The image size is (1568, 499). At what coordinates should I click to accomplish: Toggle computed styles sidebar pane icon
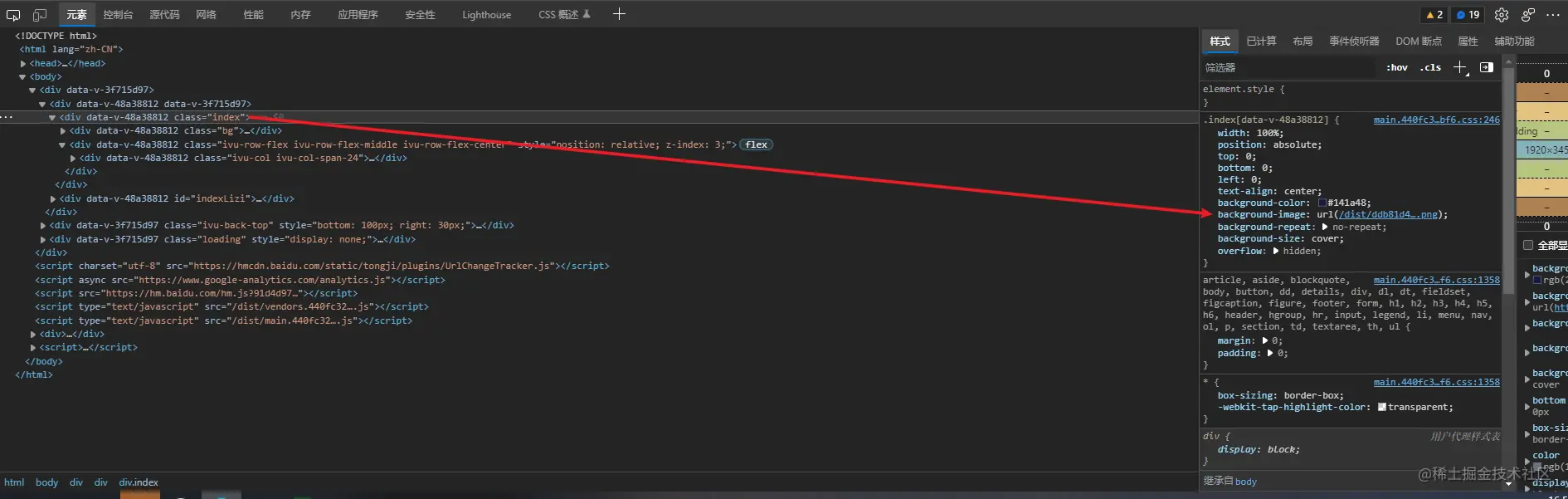1487,67
